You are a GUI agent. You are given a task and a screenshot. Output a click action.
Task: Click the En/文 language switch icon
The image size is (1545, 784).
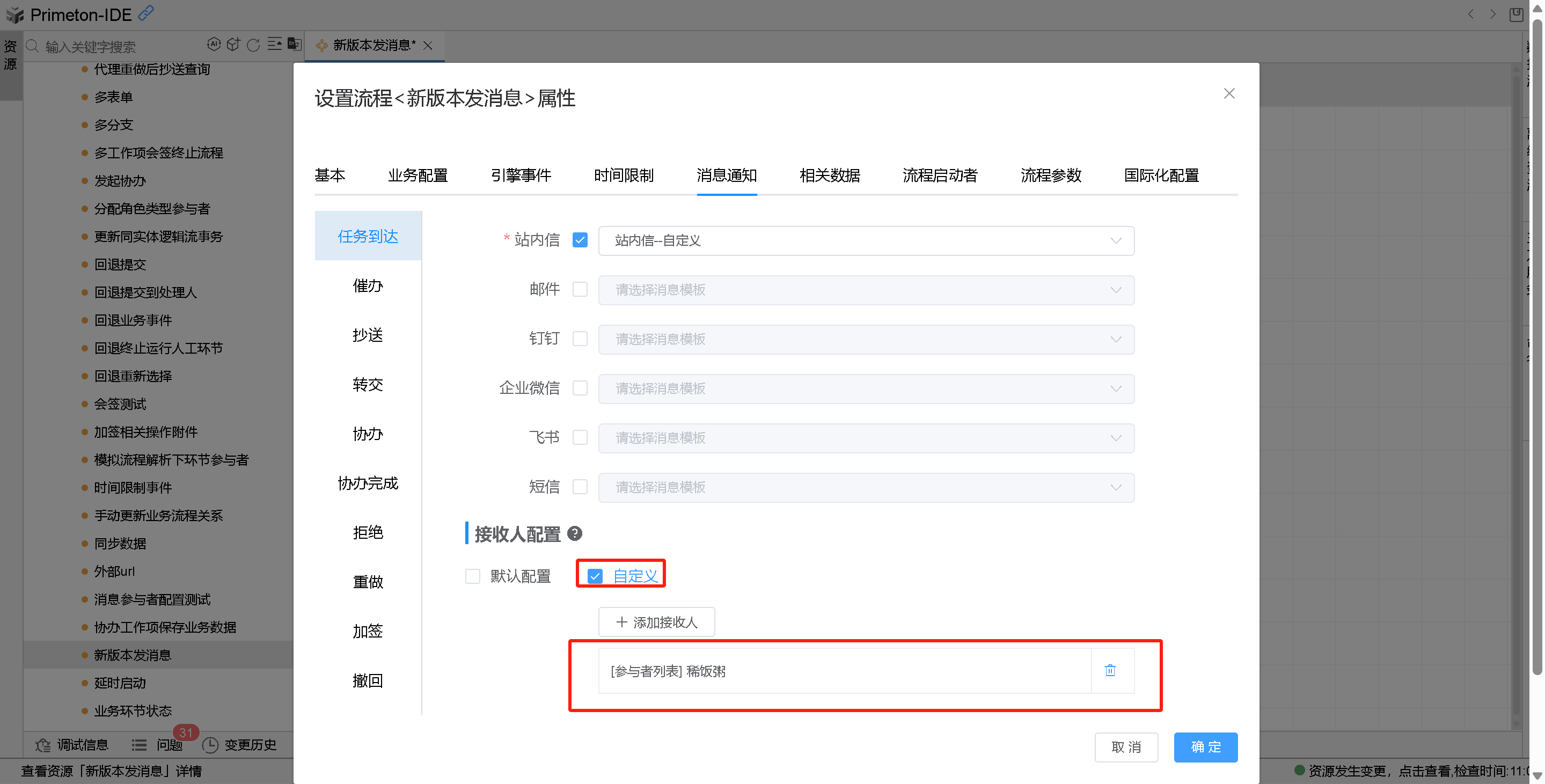click(294, 45)
